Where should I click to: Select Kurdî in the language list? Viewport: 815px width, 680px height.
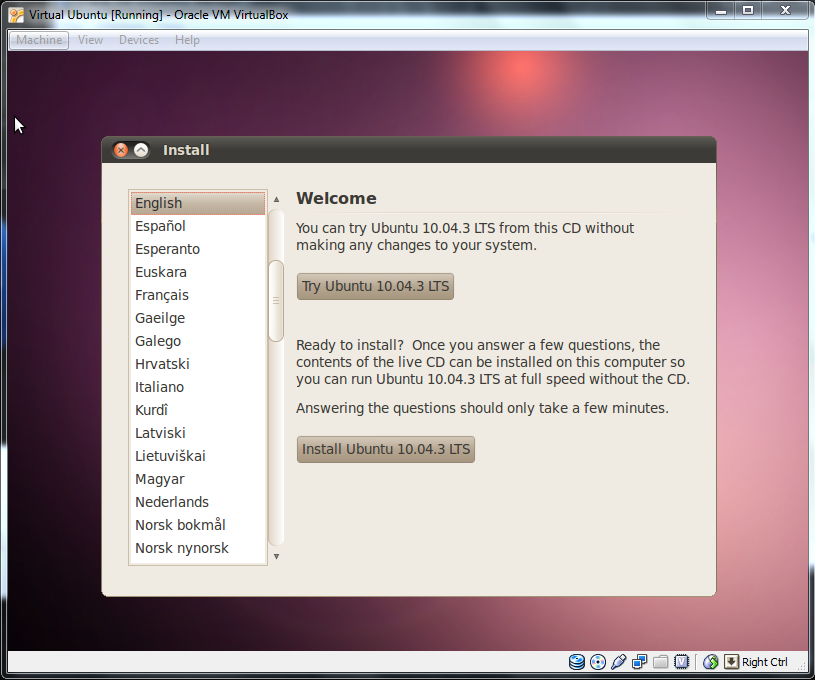198,410
